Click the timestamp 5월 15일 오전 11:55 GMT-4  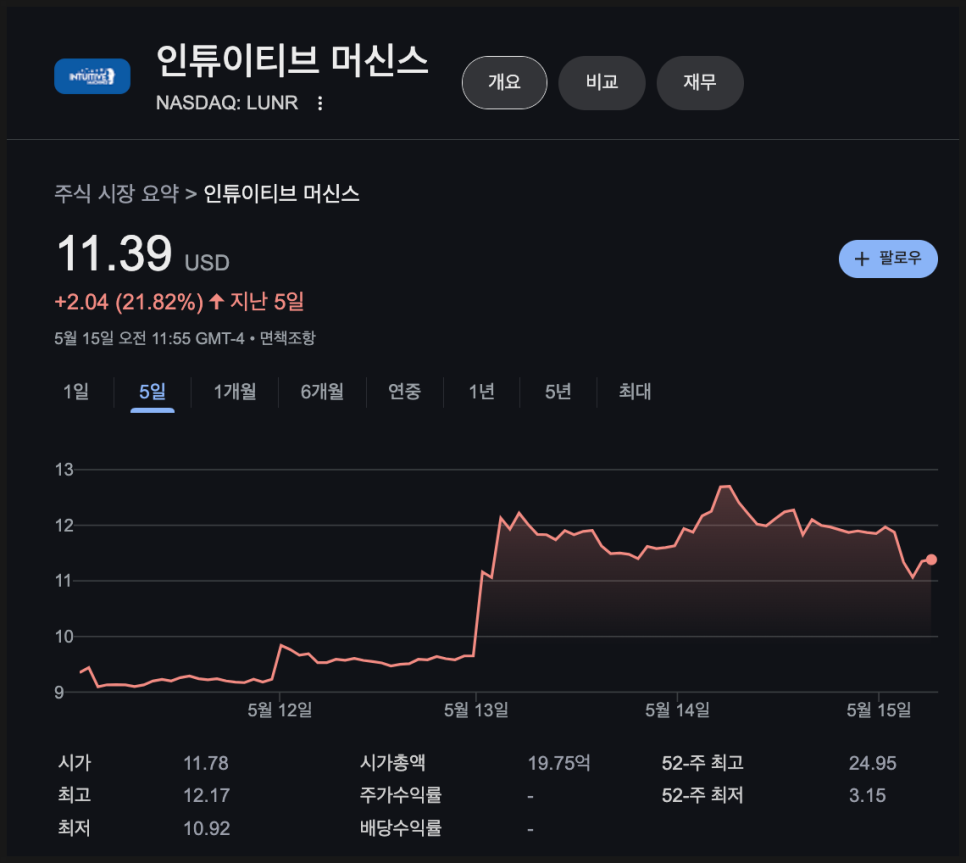(149, 338)
